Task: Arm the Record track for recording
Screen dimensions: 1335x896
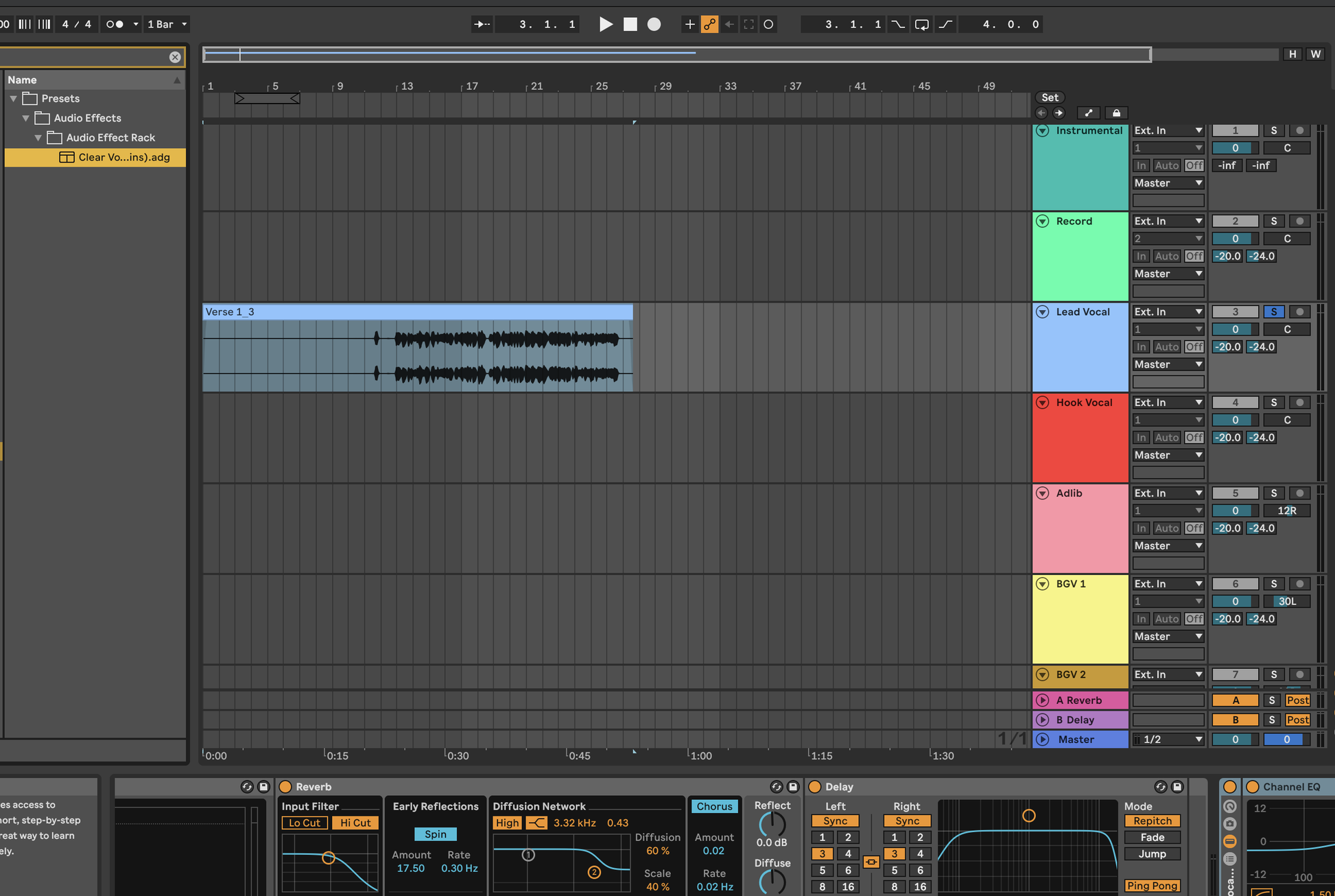Action: 1299,222
